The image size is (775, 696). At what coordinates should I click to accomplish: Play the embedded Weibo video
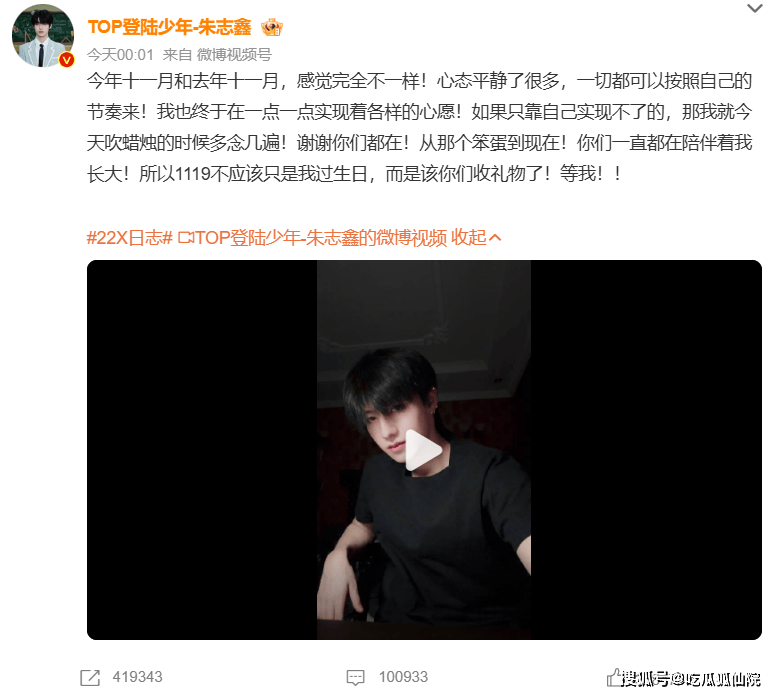click(x=424, y=450)
